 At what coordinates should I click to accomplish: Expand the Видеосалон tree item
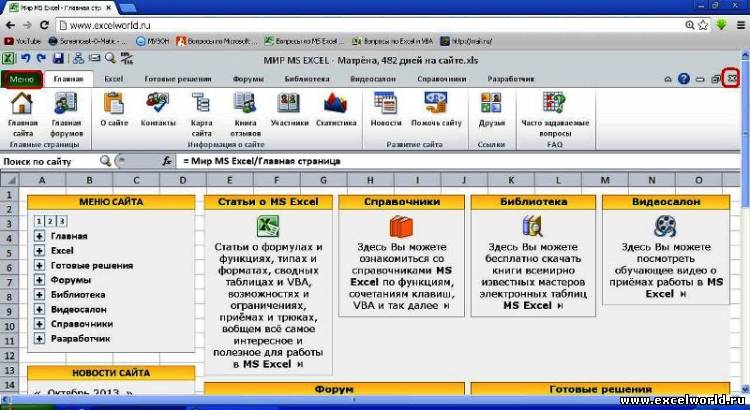click(x=39, y=310)
